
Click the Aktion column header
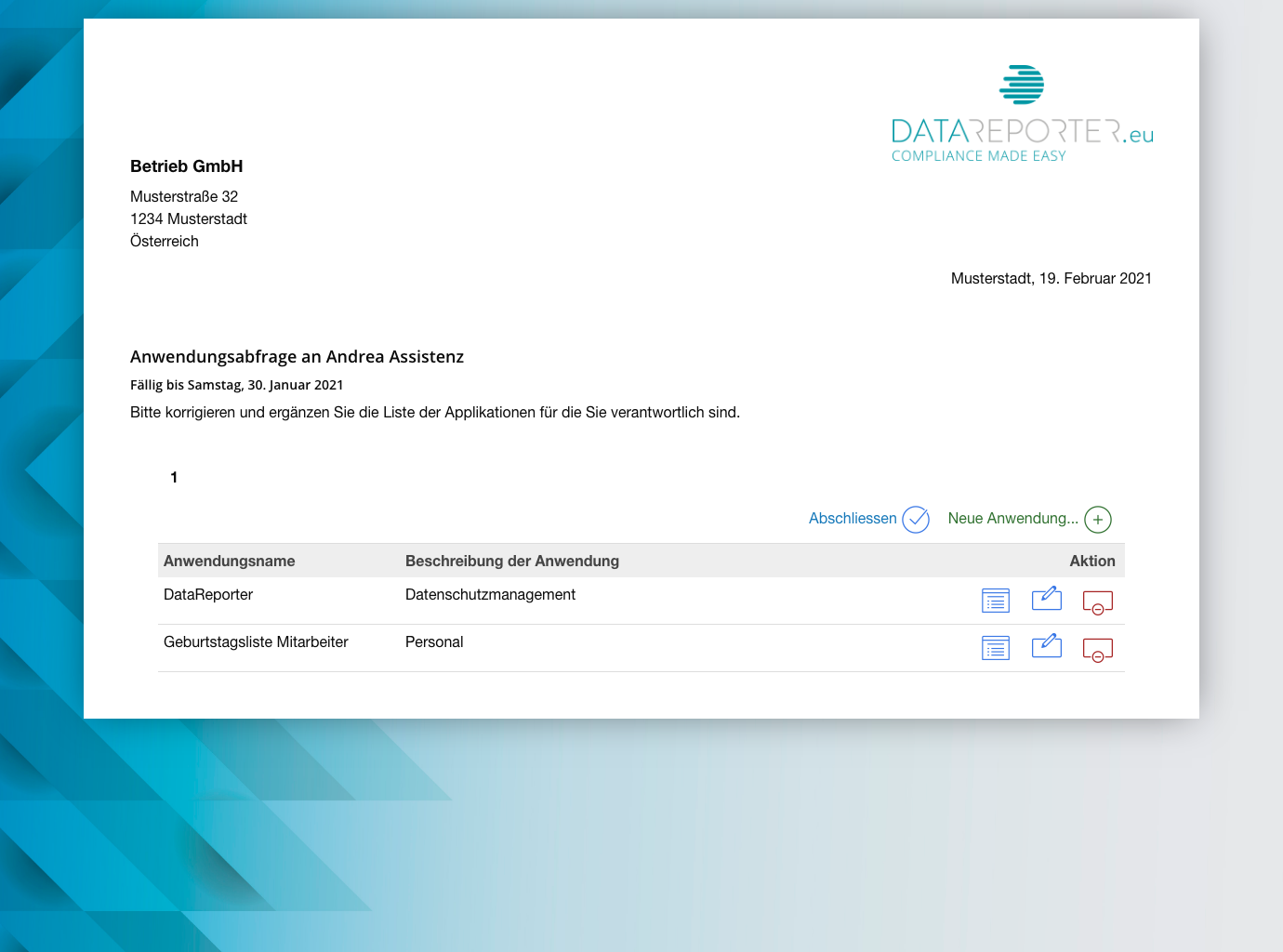(1091, 561)
